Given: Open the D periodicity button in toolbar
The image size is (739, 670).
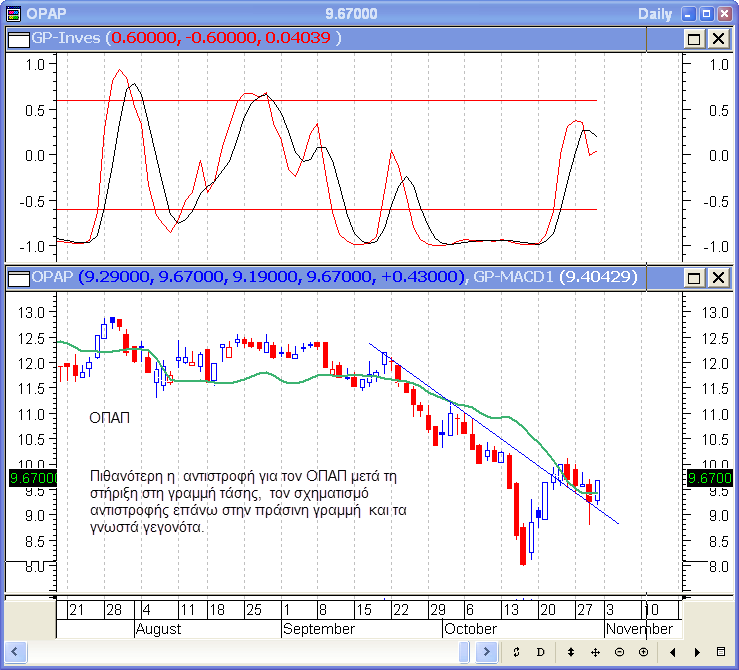Looking at the screenshot, I should (541, 651).
